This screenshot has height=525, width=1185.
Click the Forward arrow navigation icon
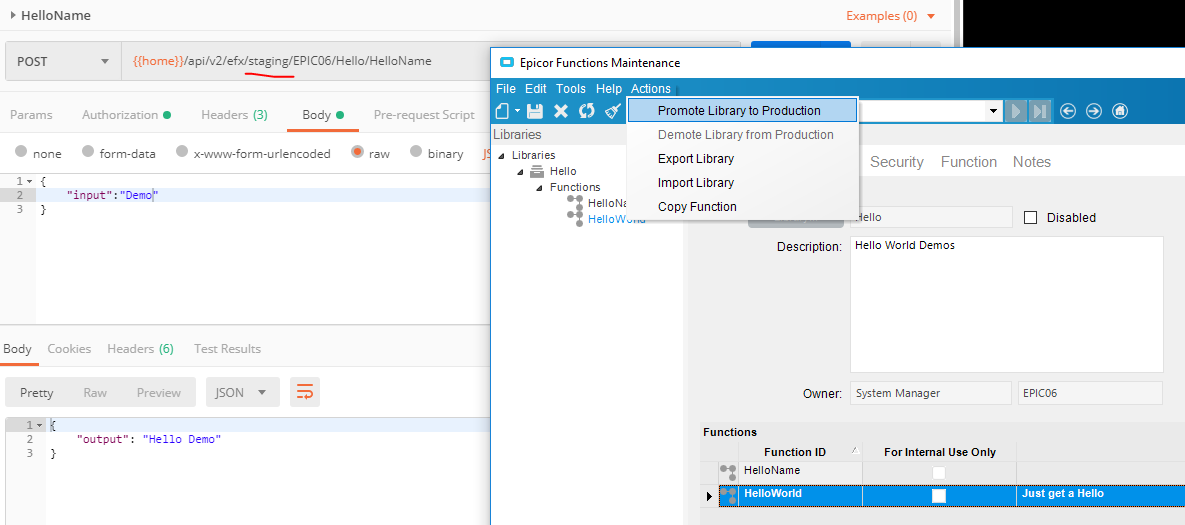[1094, 111]
